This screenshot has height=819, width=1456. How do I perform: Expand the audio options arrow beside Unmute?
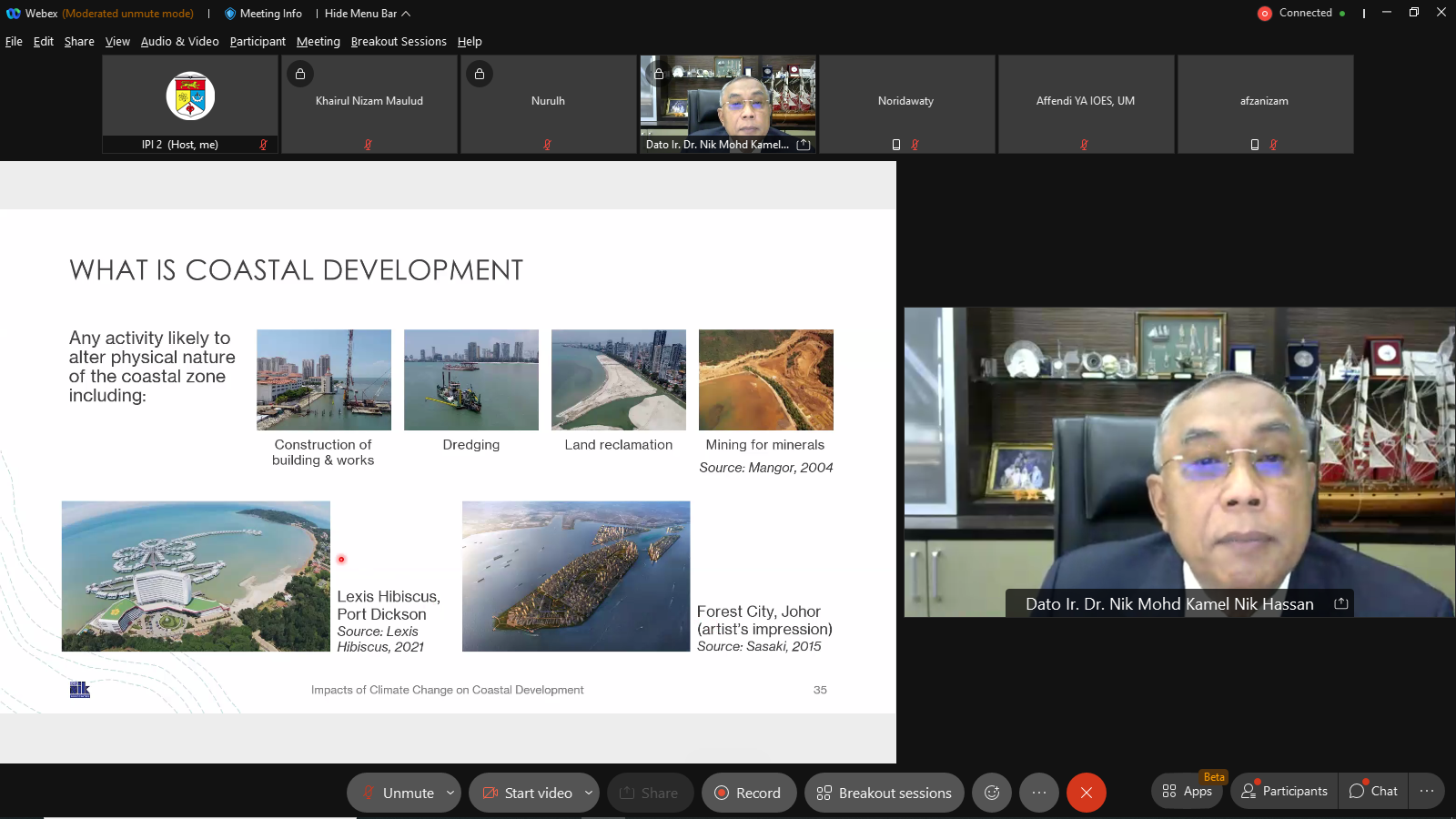coord(450,793)
